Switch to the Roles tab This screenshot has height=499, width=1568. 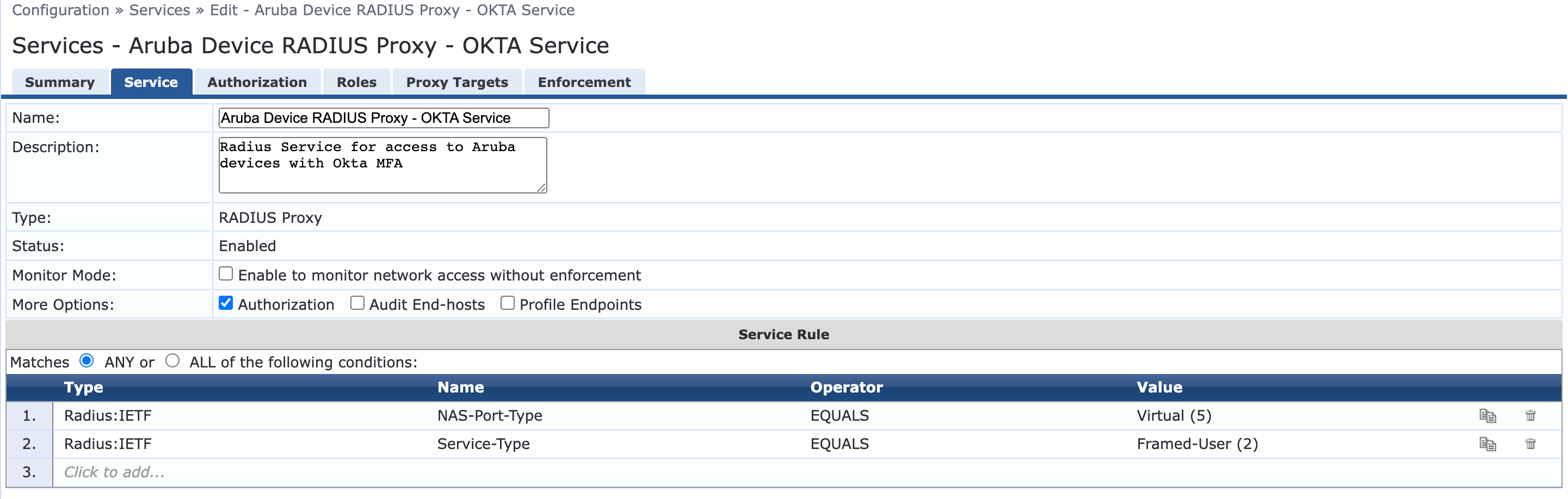click(356, 82)
